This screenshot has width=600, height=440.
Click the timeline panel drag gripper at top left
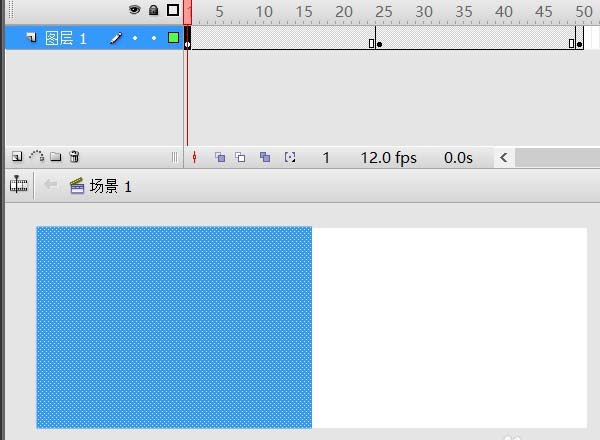pyautogui.click(x=11, y=10)
